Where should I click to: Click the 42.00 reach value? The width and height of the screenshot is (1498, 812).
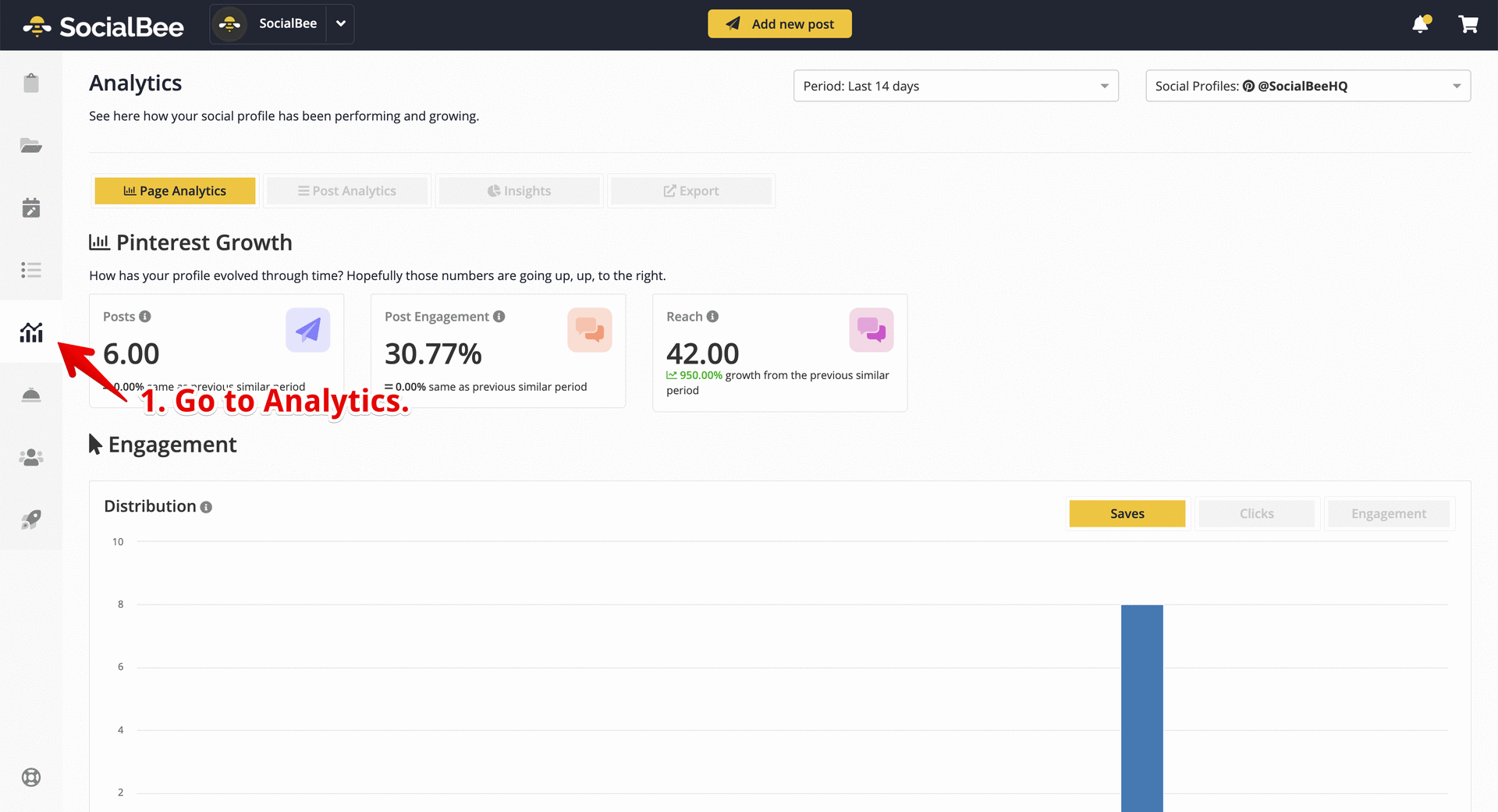click(702, 354)
